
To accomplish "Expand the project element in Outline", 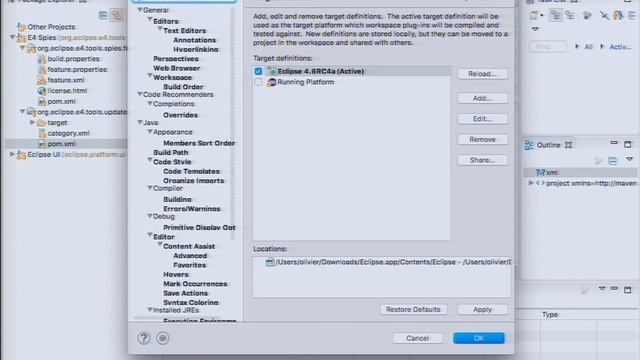I will (530, 183).
